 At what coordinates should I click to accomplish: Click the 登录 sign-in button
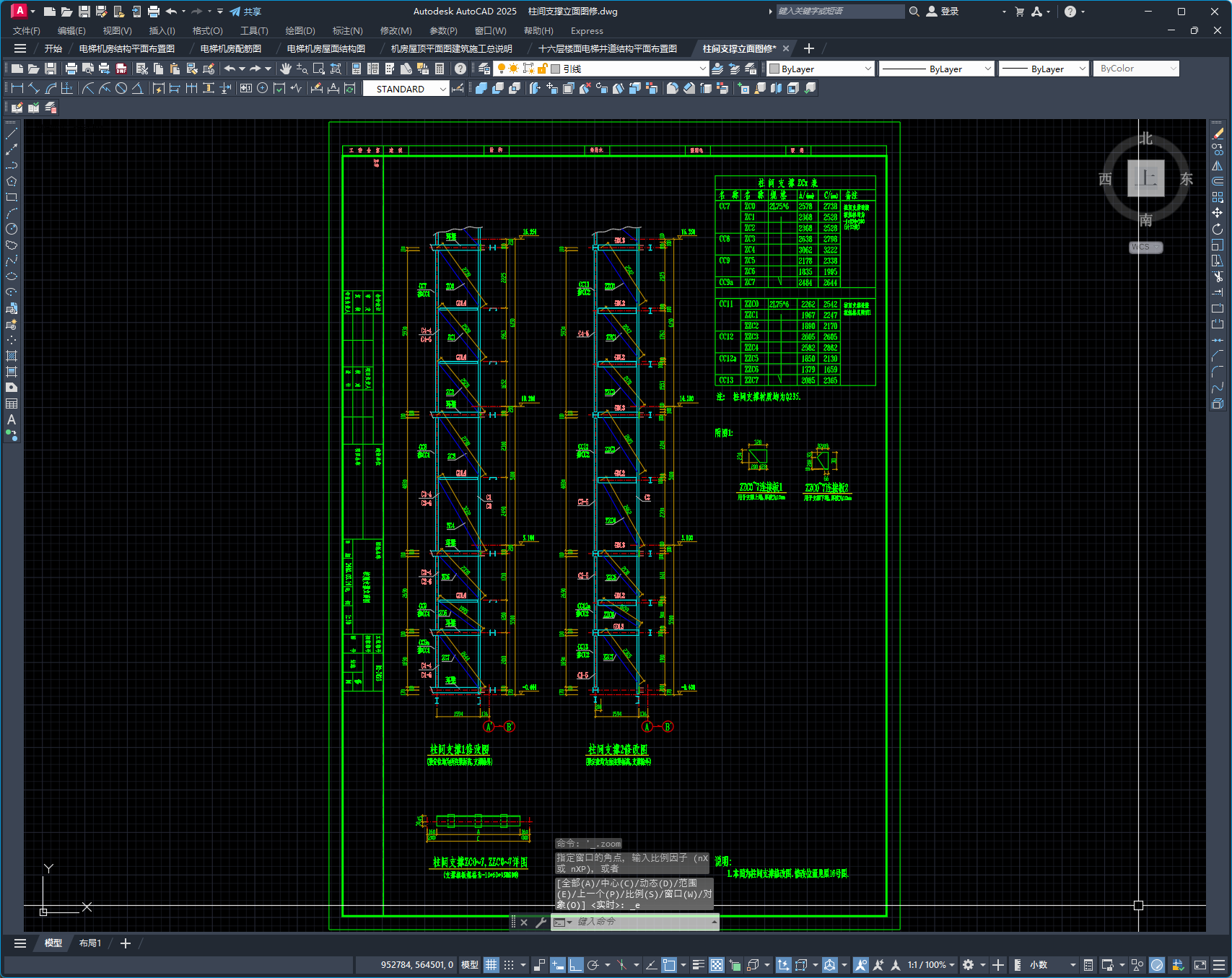tap(943, 12)
